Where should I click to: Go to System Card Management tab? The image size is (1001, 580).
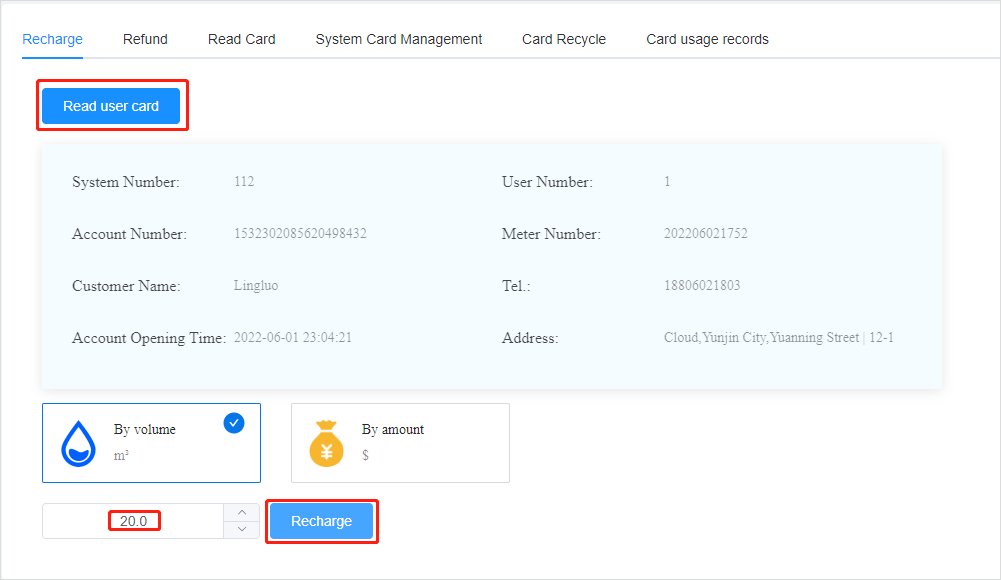pyautogui.click(x=398, y=39)
